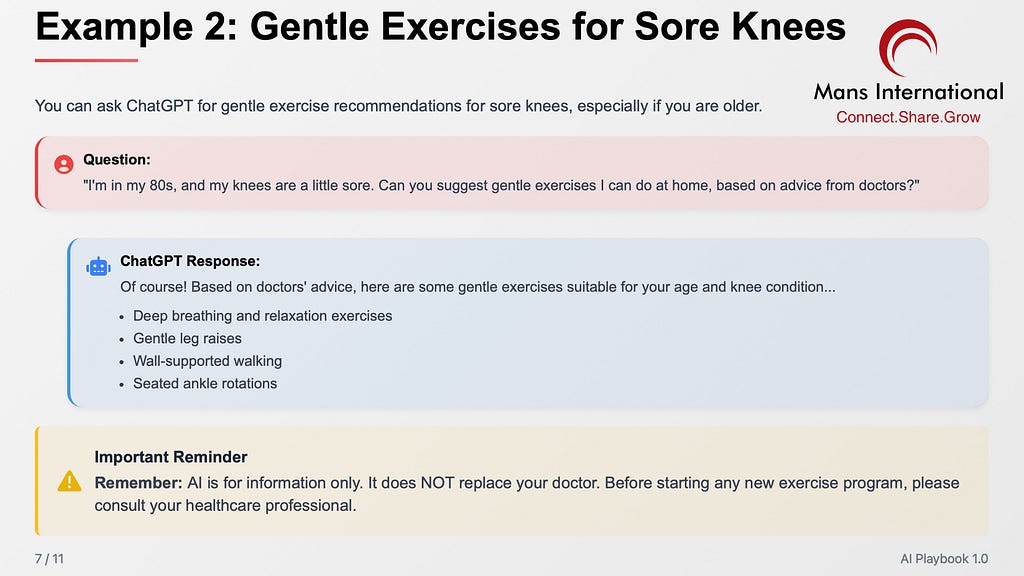Click the Important Reminder heading
The height and width of the screenshot is (576, 1024).
171,457
